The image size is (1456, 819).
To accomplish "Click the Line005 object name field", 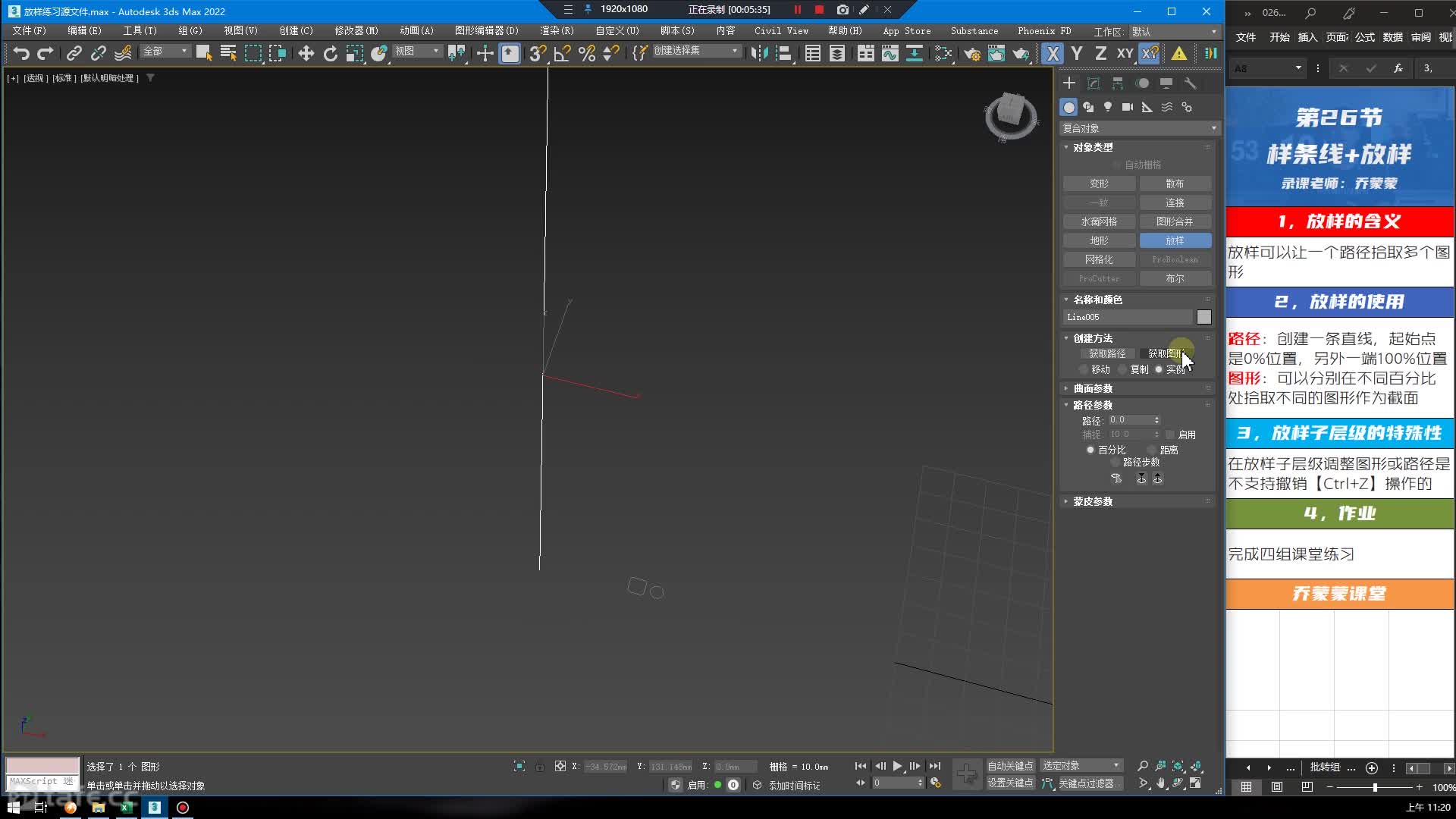I will 1128,317.
